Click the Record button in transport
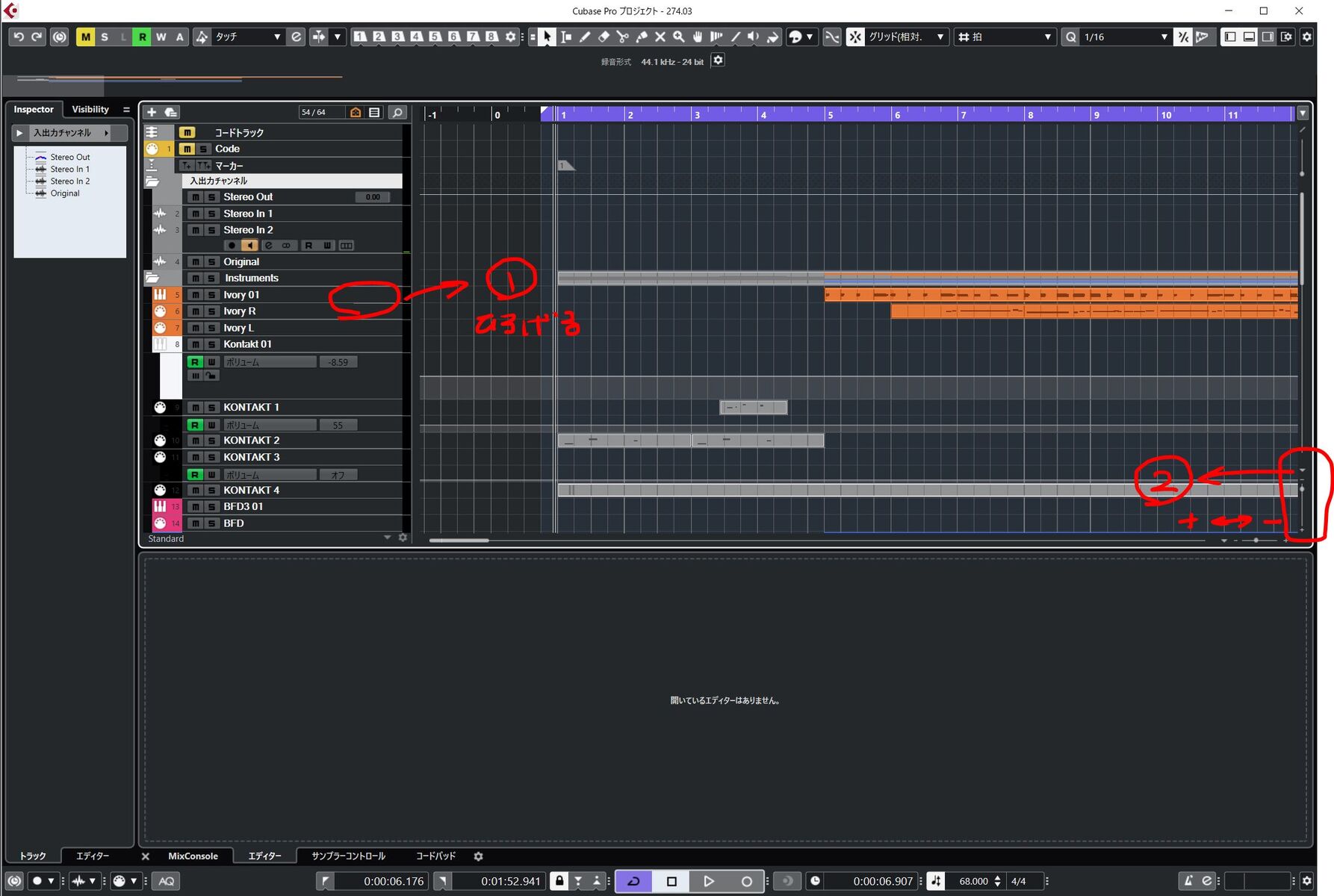The image size is (1334, 896). (746, 881)
